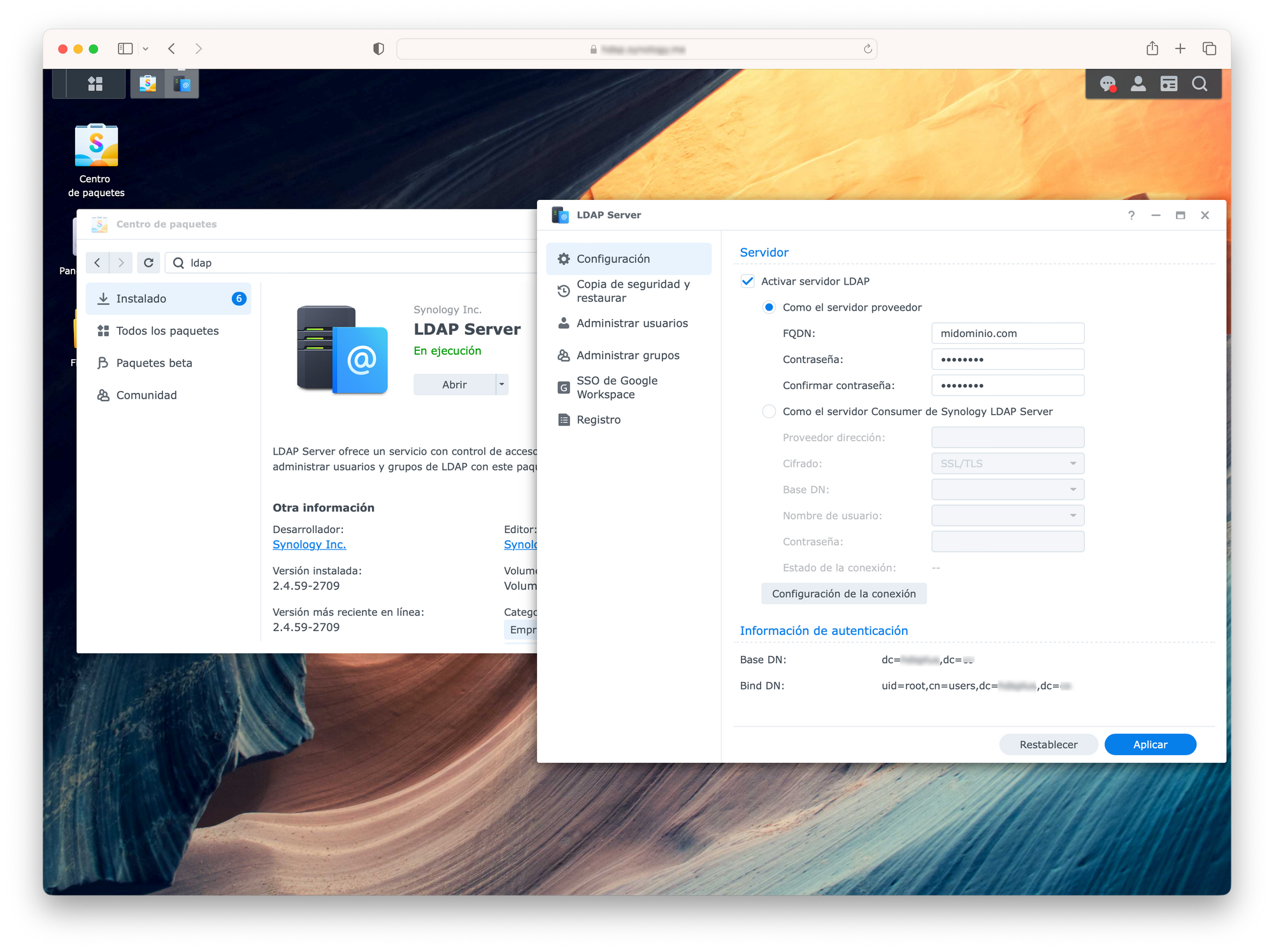Click the LDAP Server package icon
Image resolution: width=1274 pixels, height=952 pixels.
click(342, 350)
